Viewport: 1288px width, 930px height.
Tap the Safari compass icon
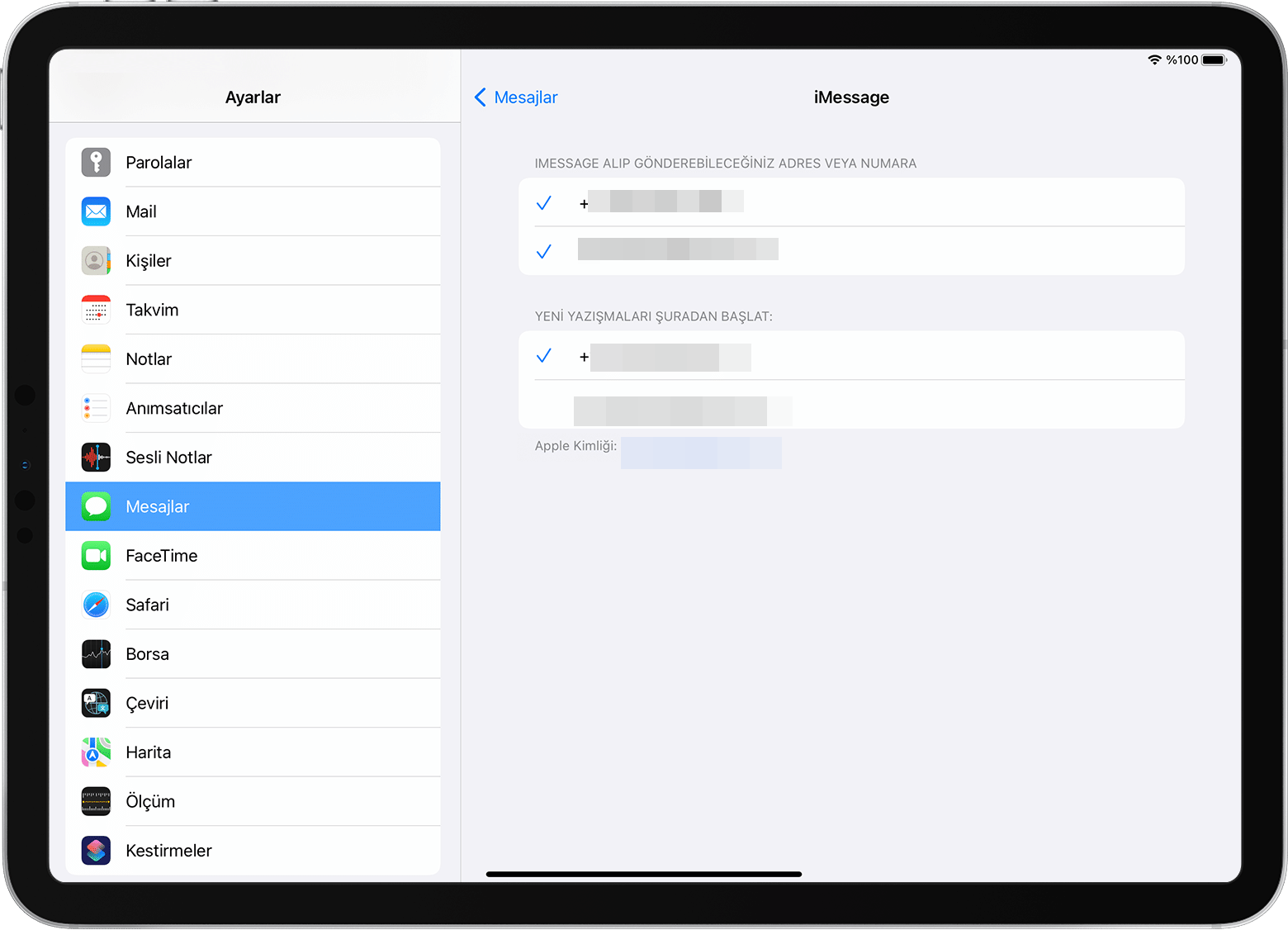click(x=96, y=605)
